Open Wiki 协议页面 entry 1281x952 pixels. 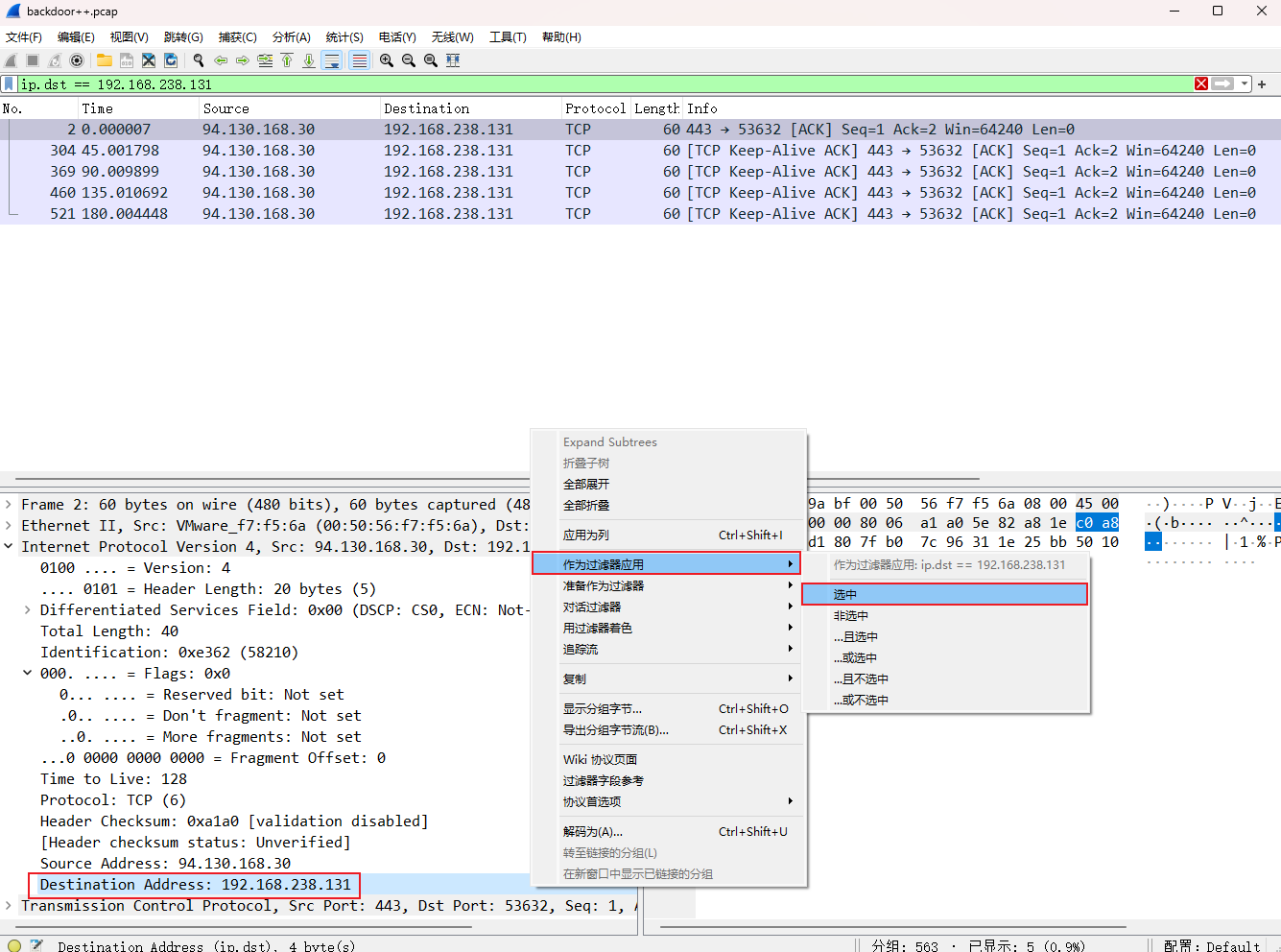pos(667,759)
